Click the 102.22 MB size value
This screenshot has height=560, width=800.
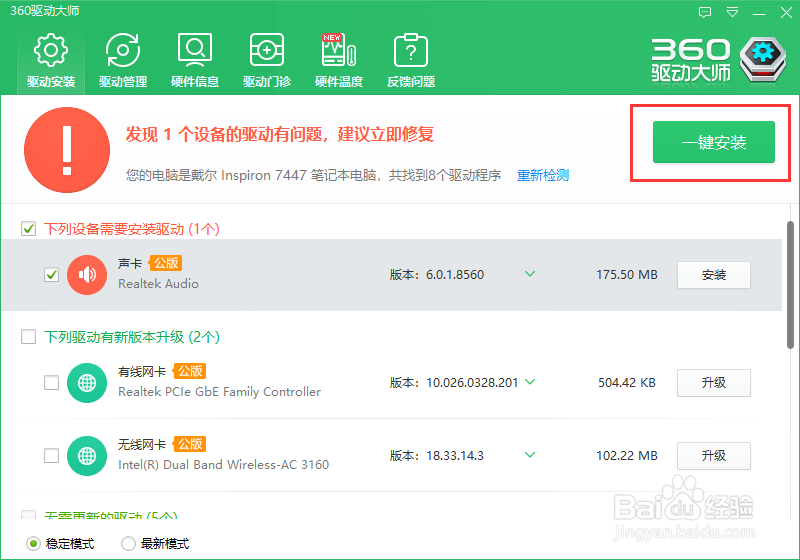click(627, 455)
